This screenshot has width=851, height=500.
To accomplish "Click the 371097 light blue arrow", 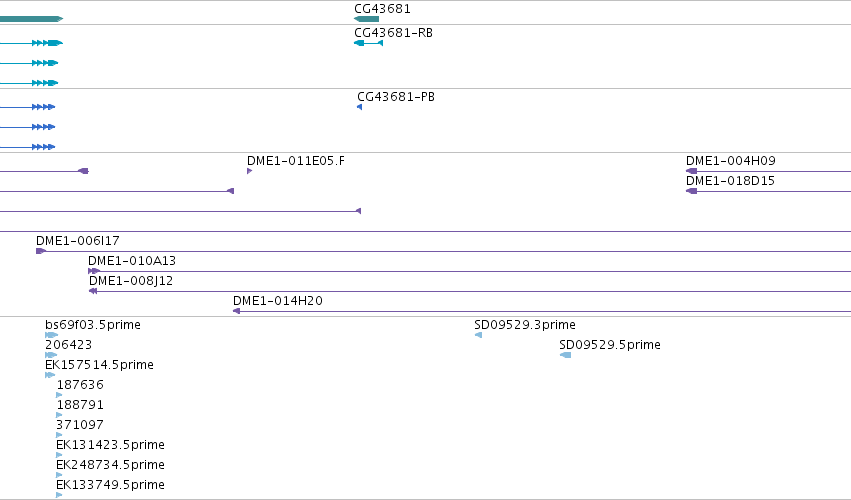I will click(59, 435).
